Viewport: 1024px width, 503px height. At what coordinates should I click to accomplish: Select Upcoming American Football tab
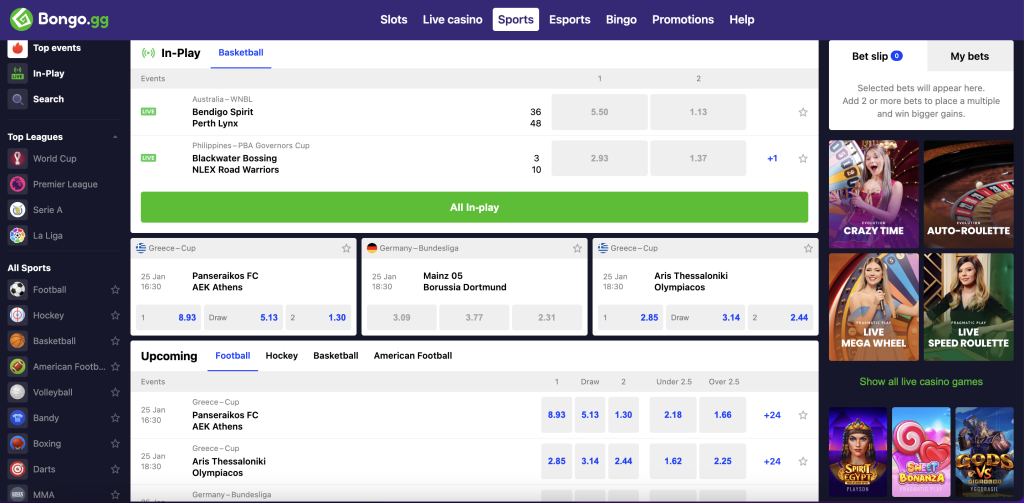[x=413, y=356]
